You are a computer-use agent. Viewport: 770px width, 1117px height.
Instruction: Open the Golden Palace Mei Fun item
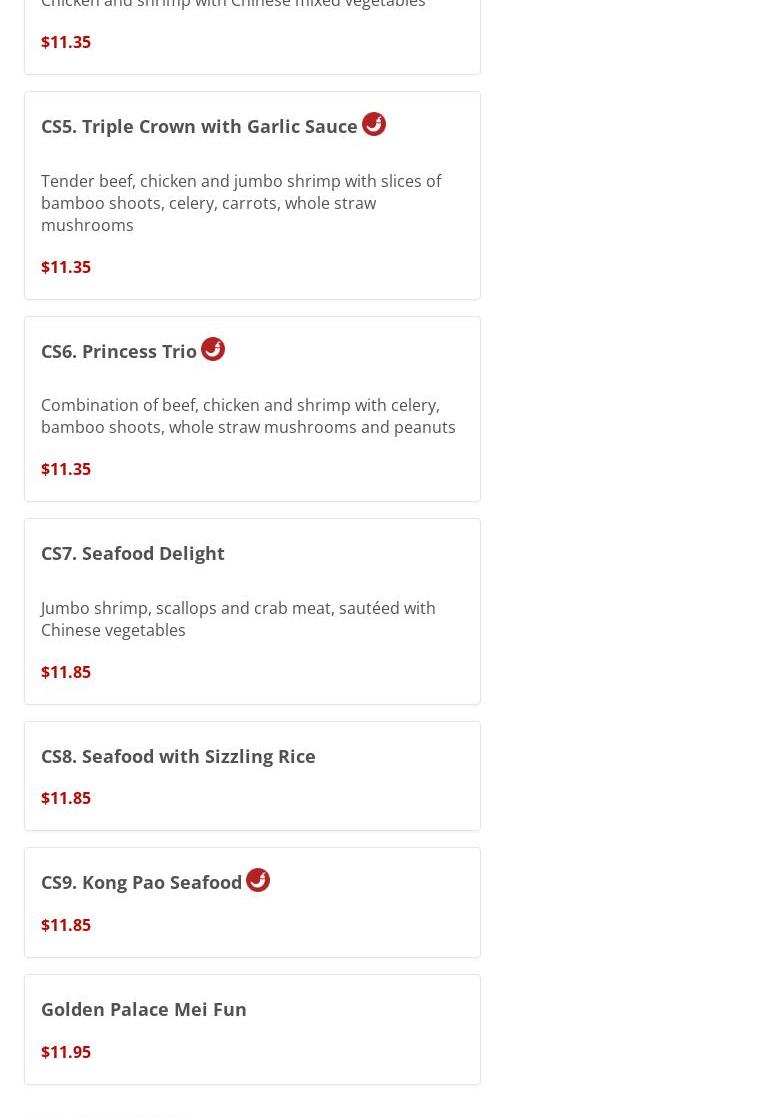144,1009
